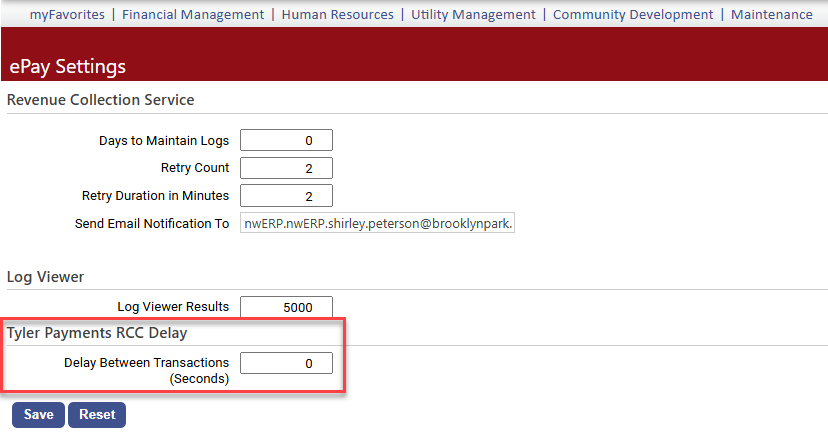The image size is (828, 434).
Task: Click the Send Email Notification To textbox
Action: coord(377,224)
